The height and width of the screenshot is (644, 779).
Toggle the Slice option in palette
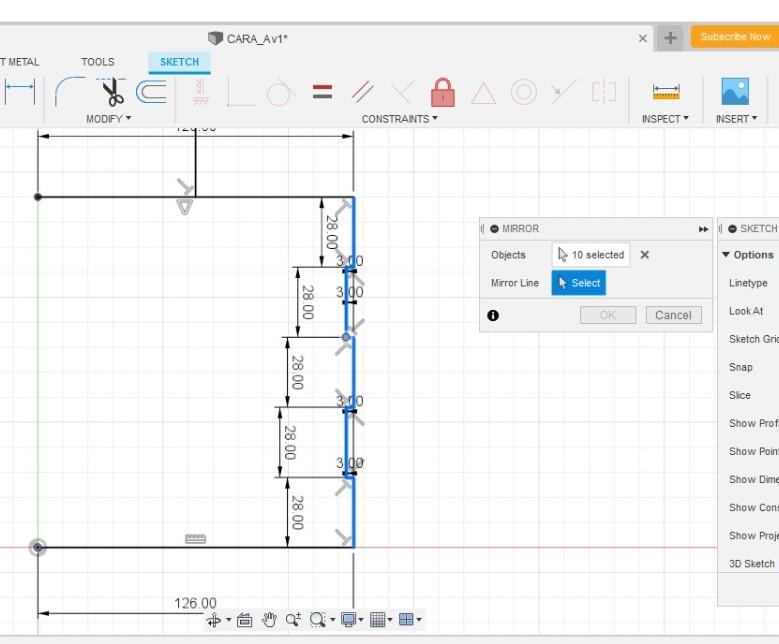pos(740,395)
